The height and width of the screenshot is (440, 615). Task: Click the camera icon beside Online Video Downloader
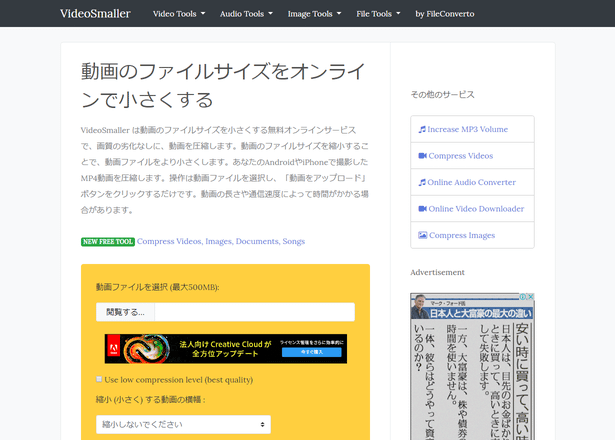(422, 209)
